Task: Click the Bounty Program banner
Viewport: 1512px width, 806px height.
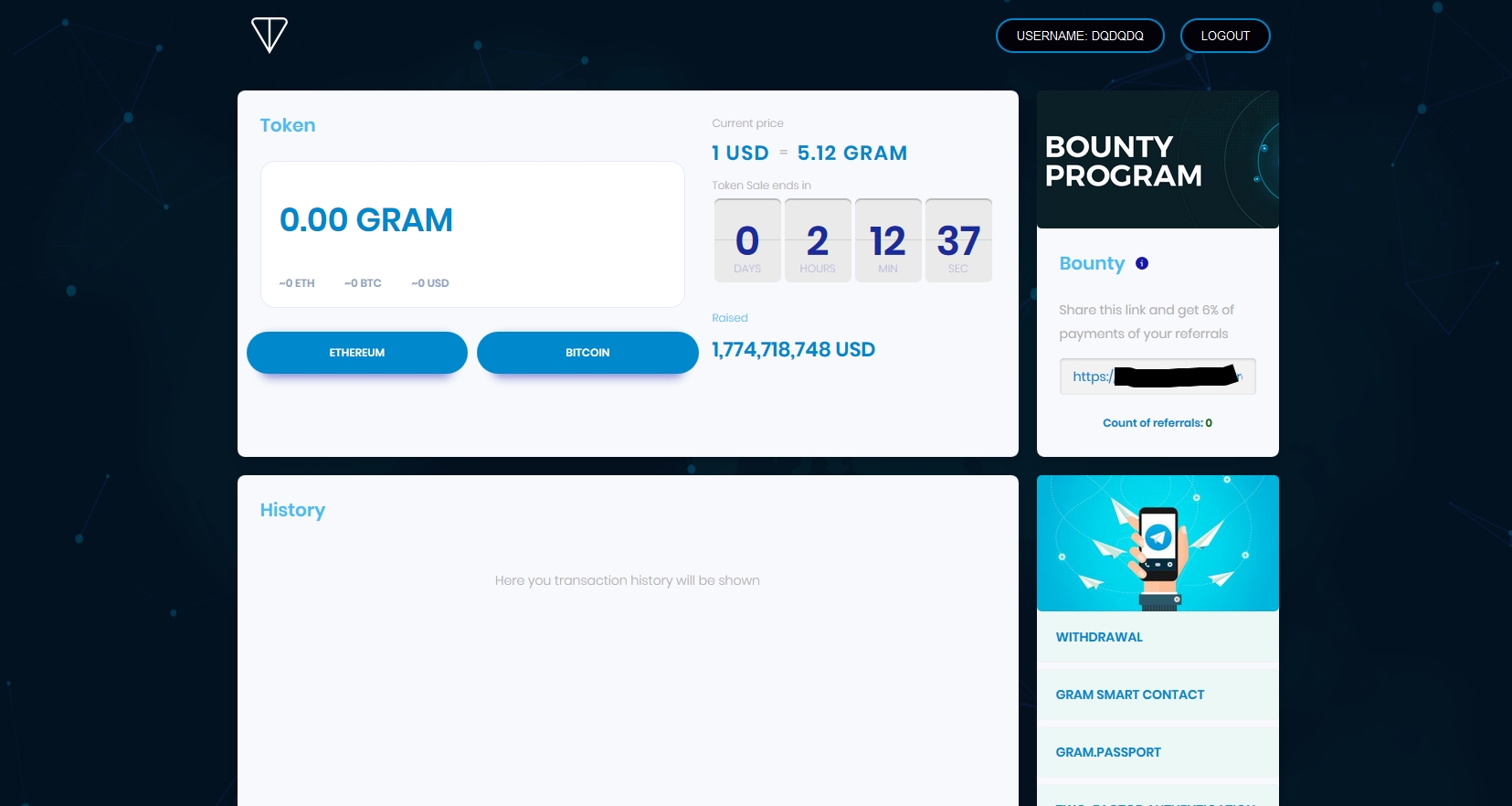Action: pyautogui.click(x=1158, y=159)
